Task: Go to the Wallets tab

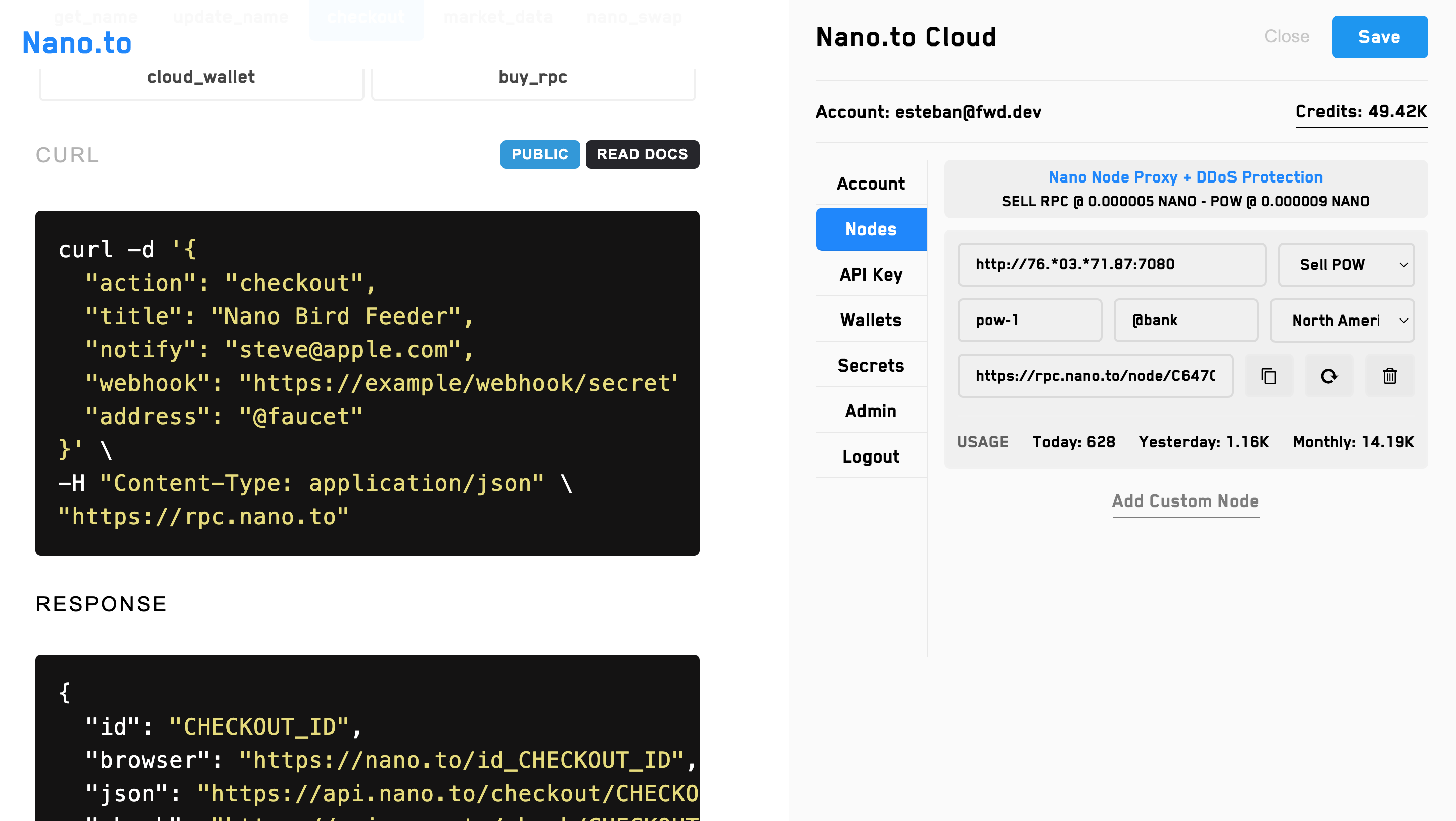Action: pyautogui.click(x=871, y=320)
